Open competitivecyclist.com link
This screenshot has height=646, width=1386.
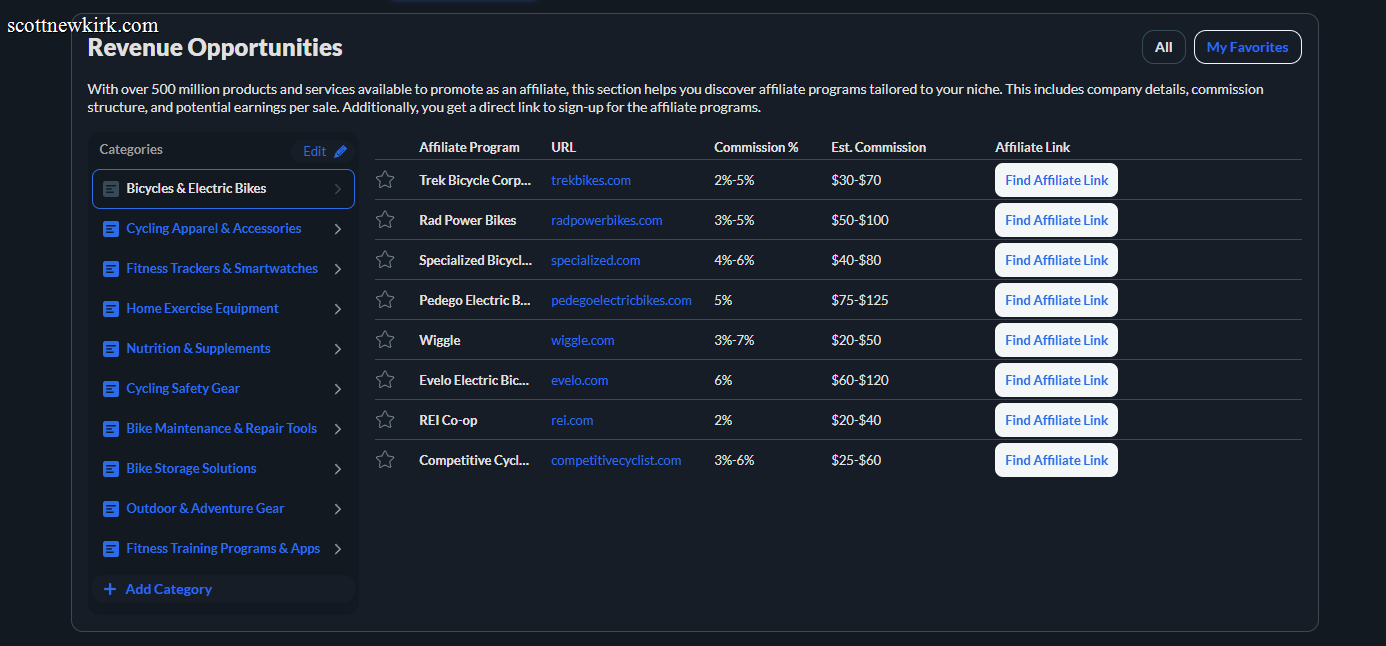(616, 460)
